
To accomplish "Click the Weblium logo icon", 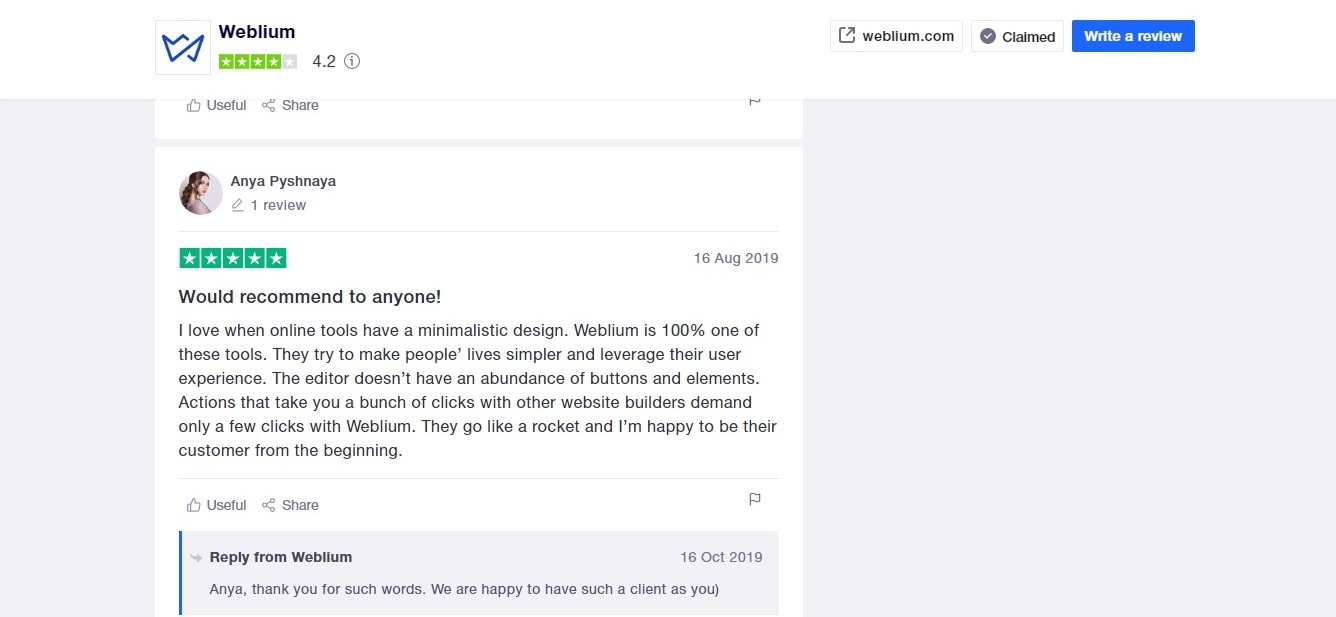I will 182,47.
